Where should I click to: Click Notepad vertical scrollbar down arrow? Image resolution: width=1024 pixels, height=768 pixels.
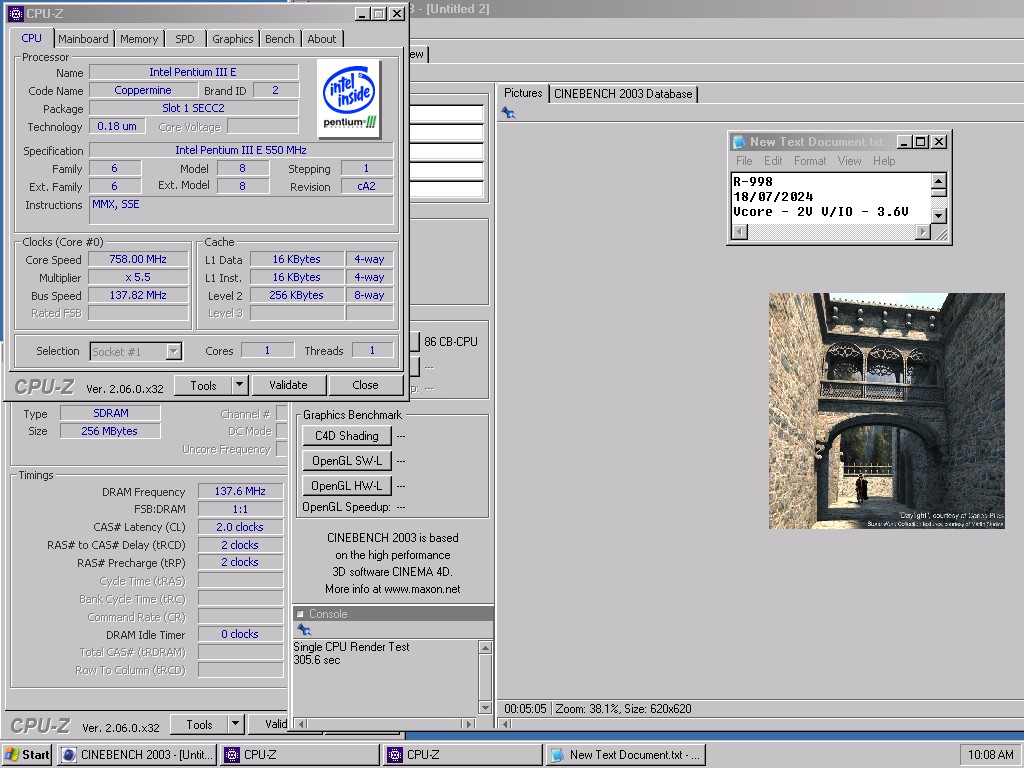(938, 216)
